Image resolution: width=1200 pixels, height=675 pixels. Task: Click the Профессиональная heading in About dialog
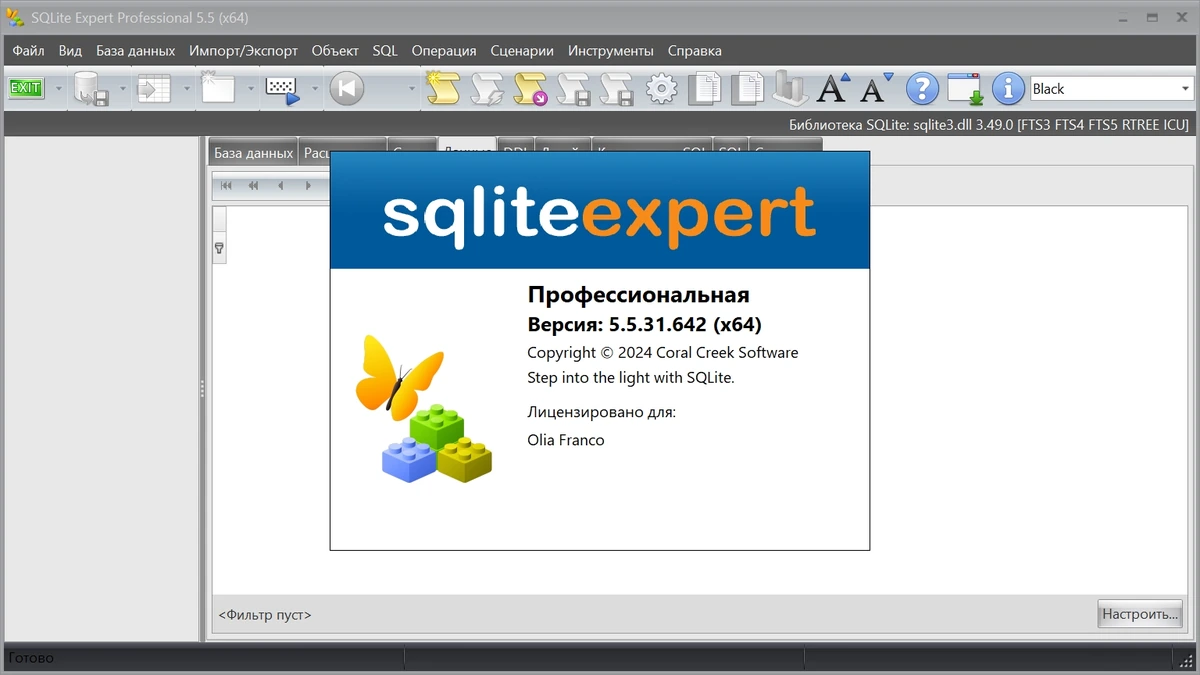(x=638, y=295)
